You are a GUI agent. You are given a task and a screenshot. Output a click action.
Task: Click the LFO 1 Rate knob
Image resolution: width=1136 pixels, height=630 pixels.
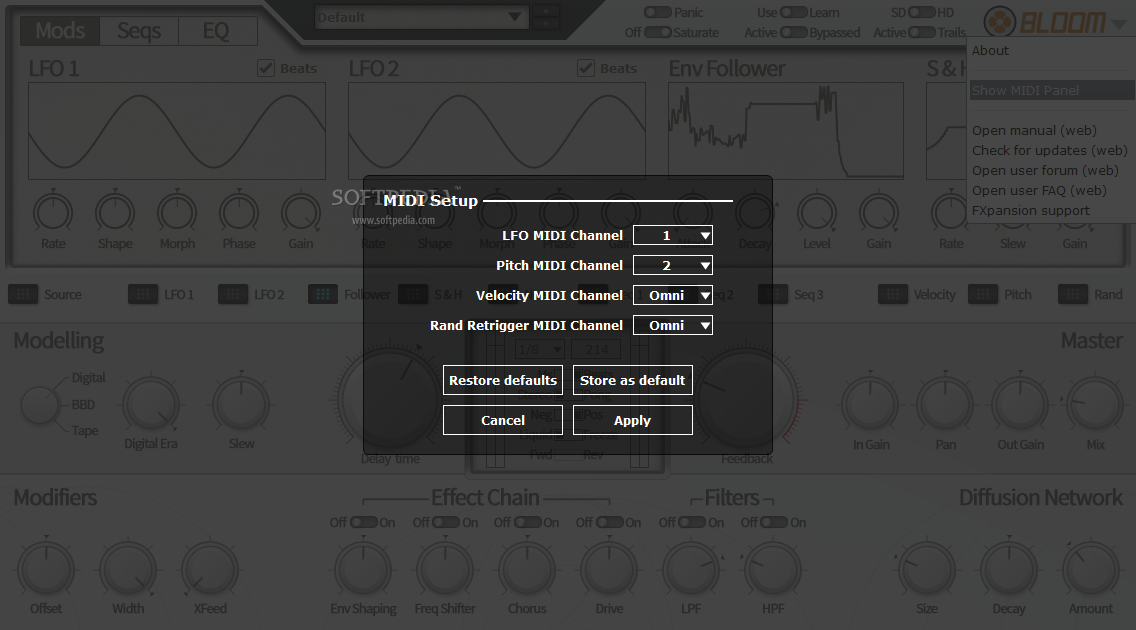tap(53, 212)
